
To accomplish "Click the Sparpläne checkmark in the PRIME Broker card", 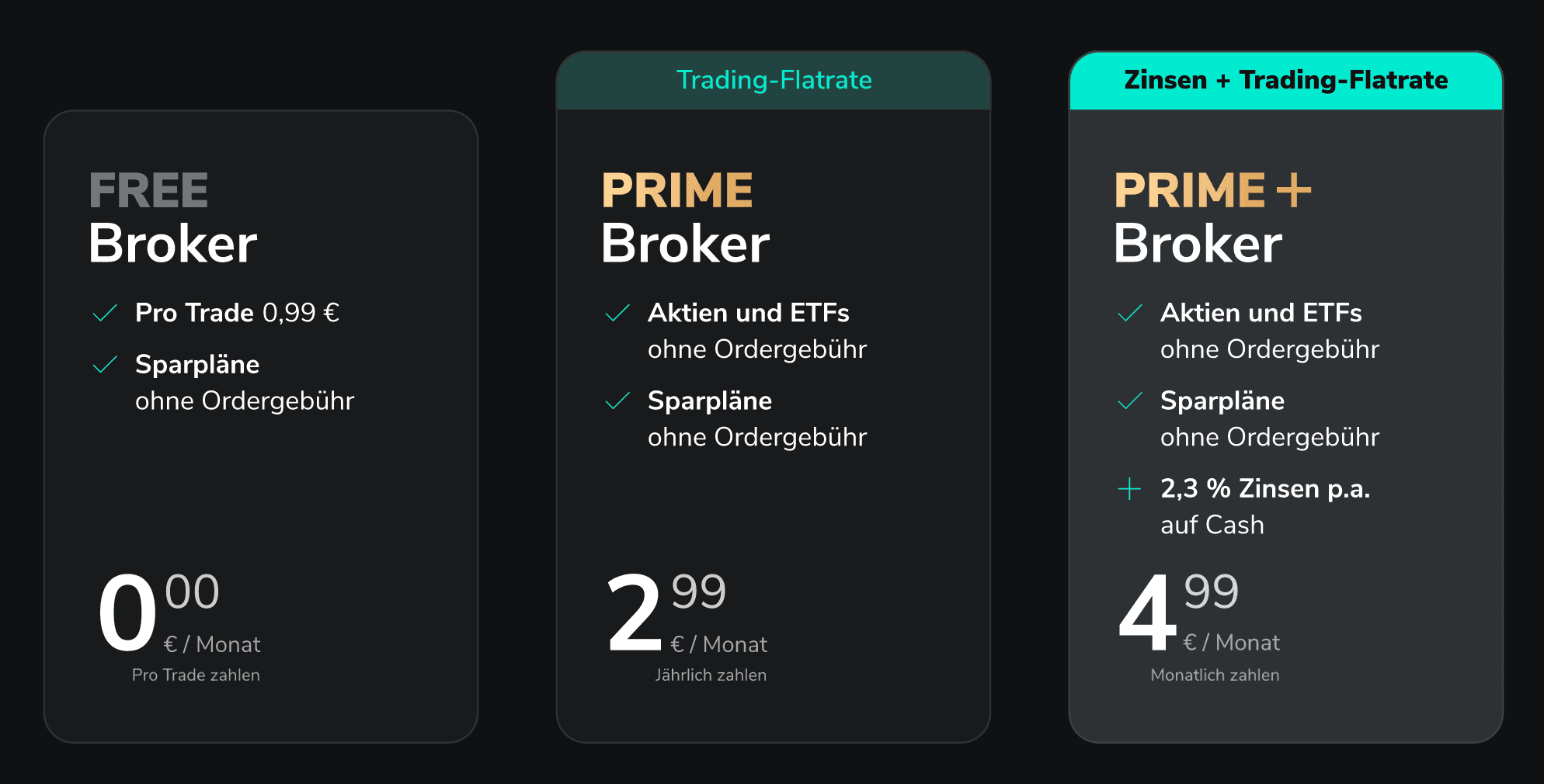I will 617,401.
